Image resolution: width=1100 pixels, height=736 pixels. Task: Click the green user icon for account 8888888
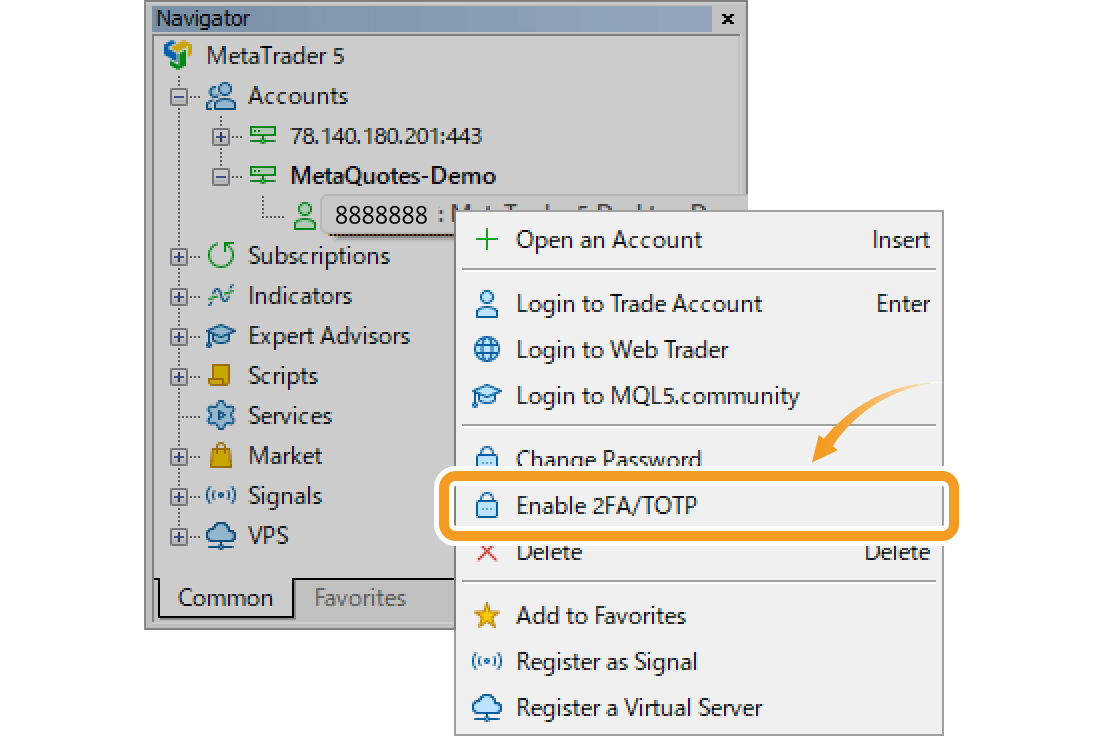pos(304,215)
